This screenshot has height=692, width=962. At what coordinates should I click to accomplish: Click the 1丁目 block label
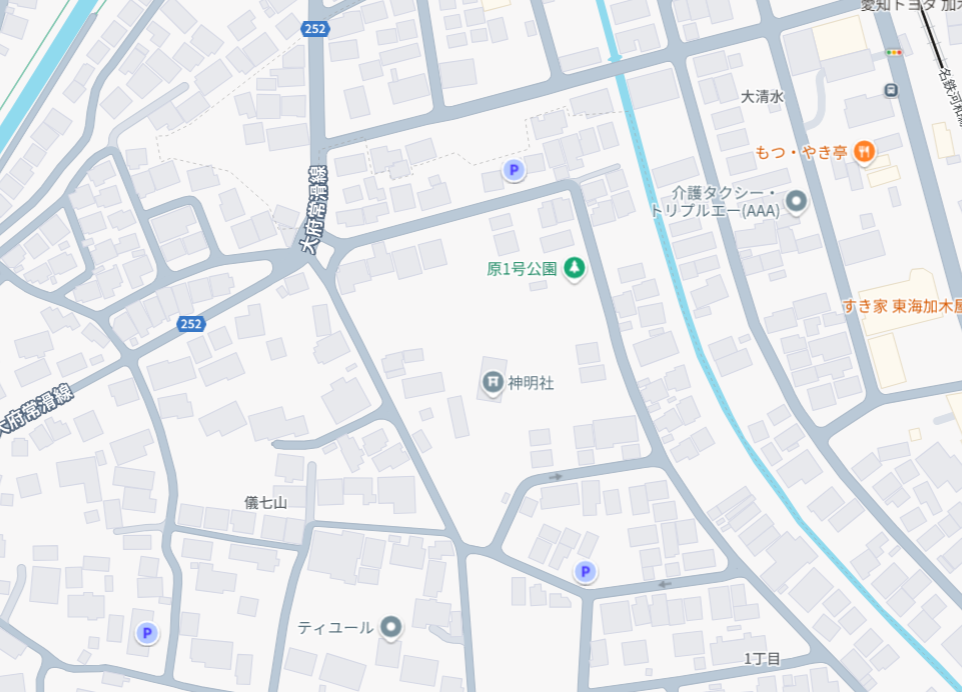(x=762, y=659)
